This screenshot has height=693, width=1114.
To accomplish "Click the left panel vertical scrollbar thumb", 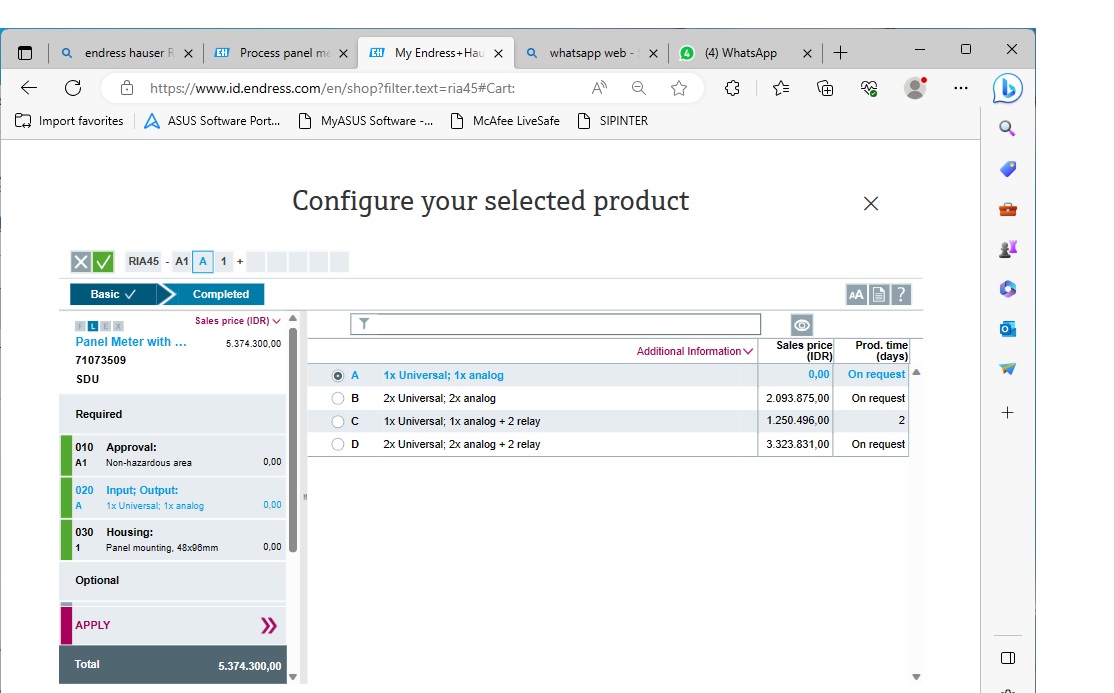I will click(293, 439).
